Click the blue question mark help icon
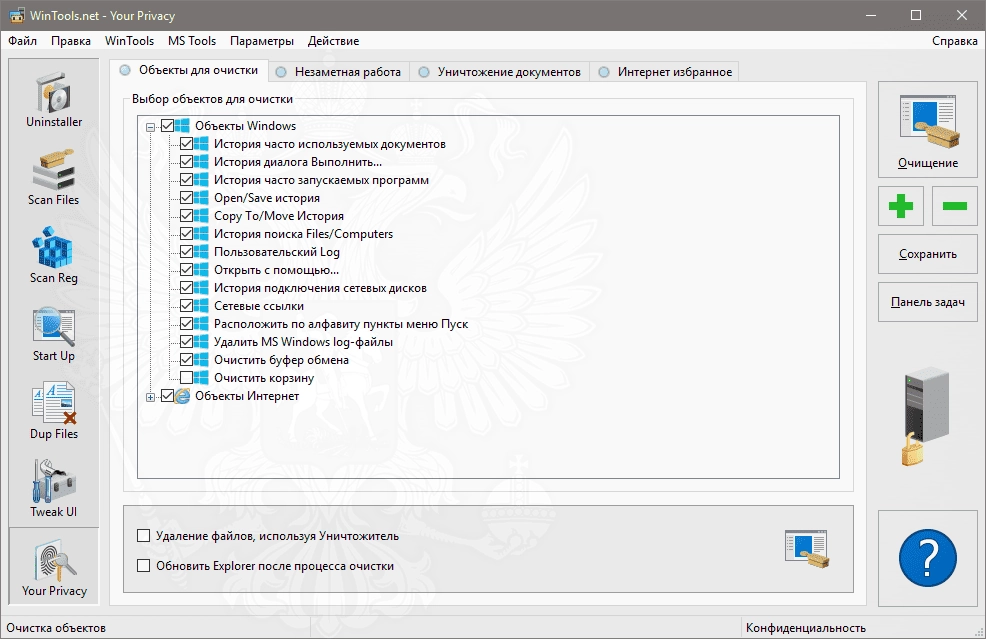The image size is (986, 639). [x=928, y=558]
